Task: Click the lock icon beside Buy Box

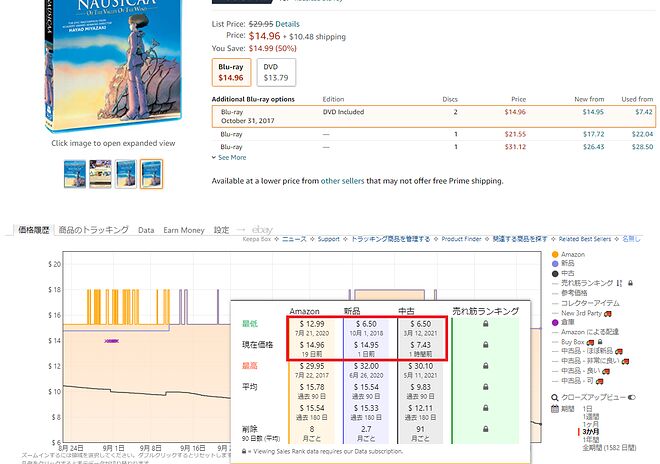Action: click(600, 341)
